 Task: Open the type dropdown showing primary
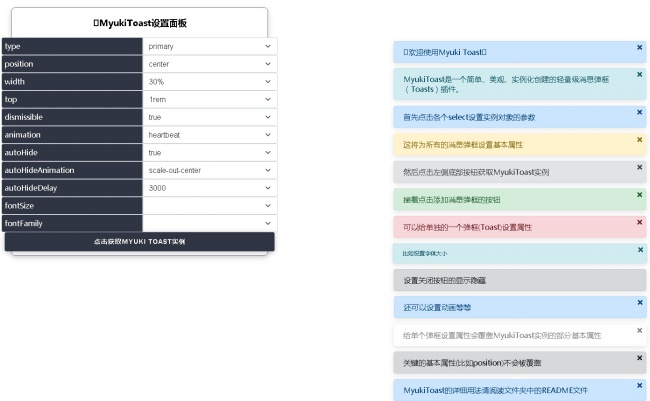coord(209,46)
